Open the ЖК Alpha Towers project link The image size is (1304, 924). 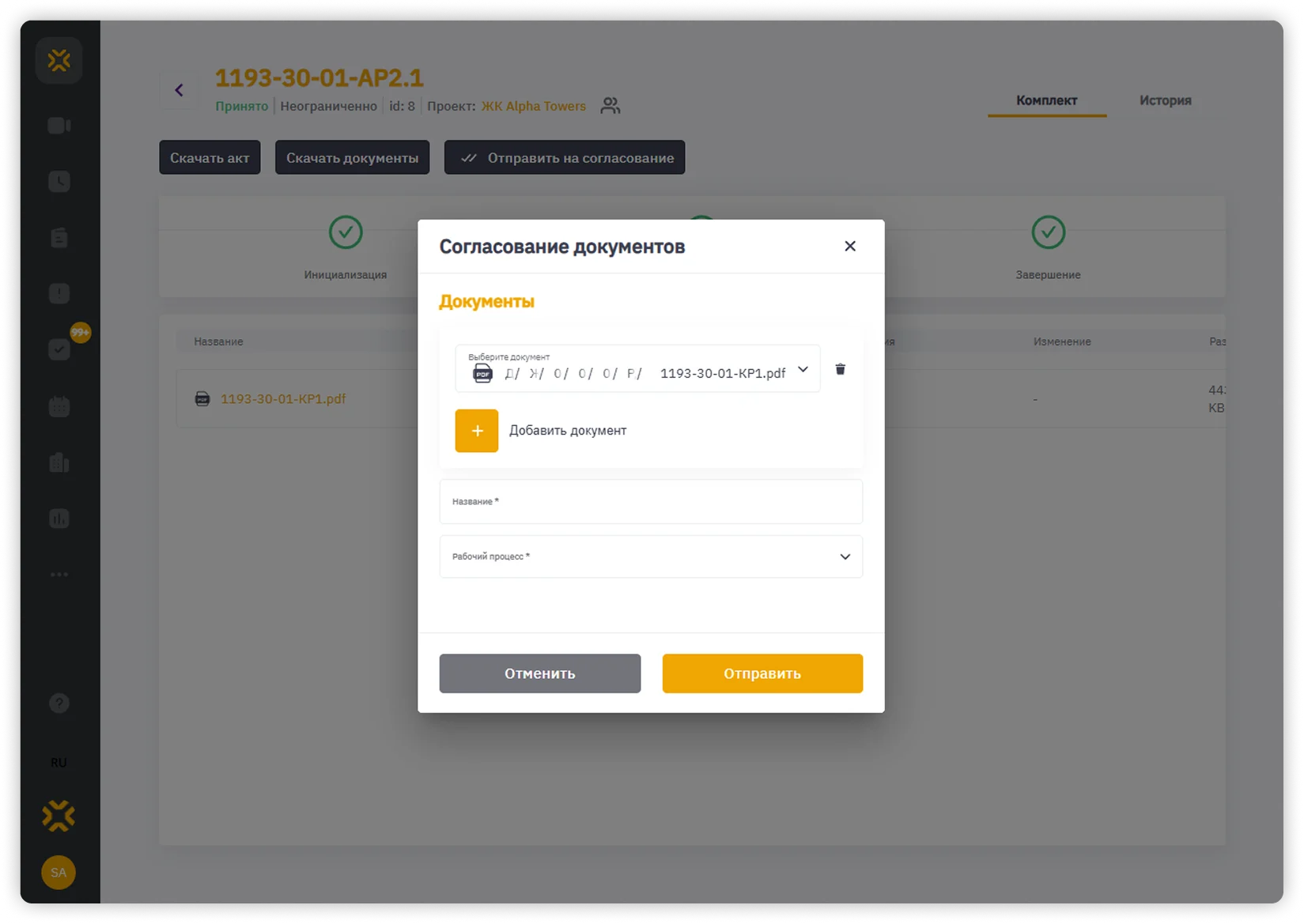click(534, 106)
